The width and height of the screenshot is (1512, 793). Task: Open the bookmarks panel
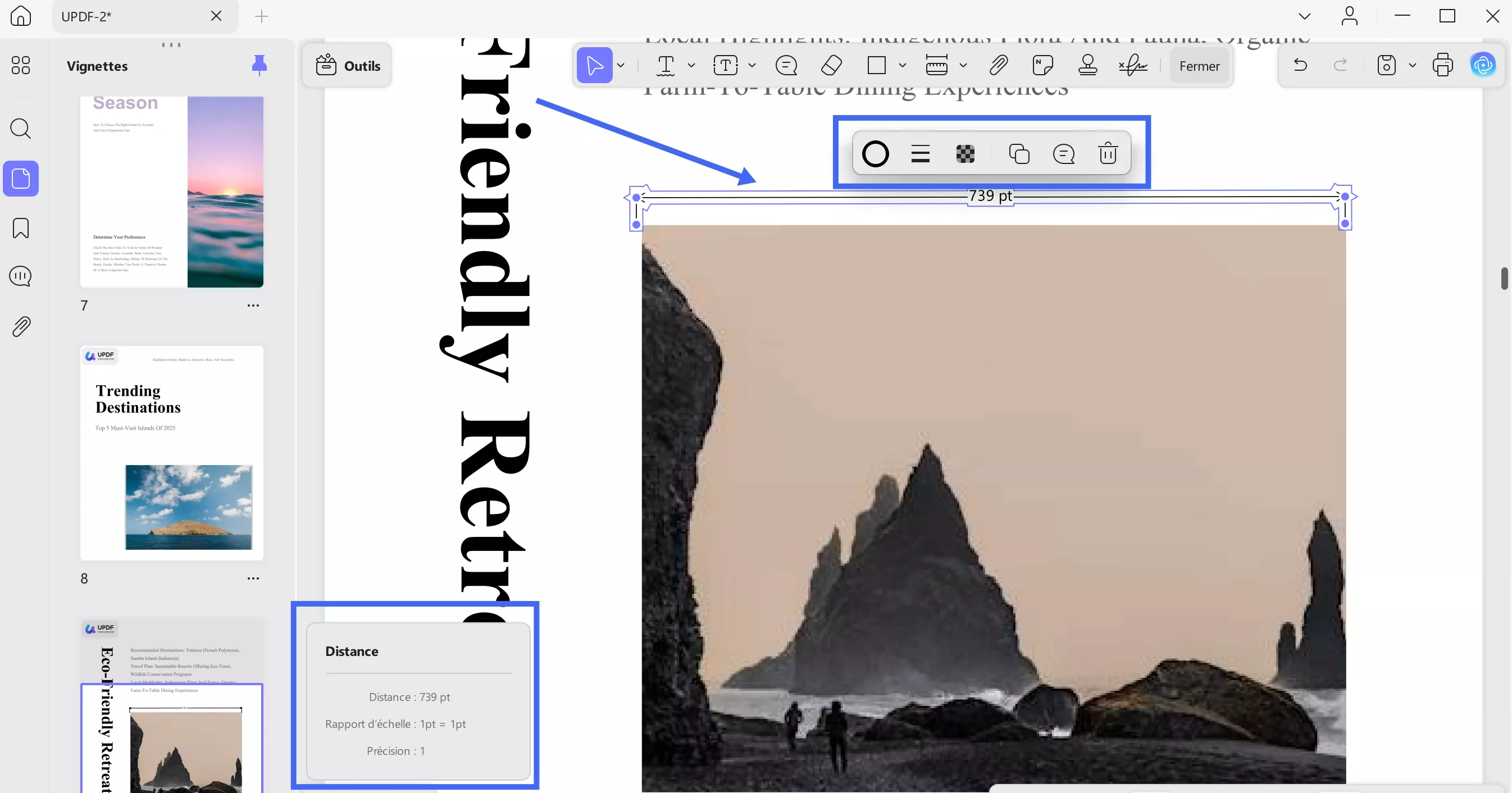pos(21,228)
